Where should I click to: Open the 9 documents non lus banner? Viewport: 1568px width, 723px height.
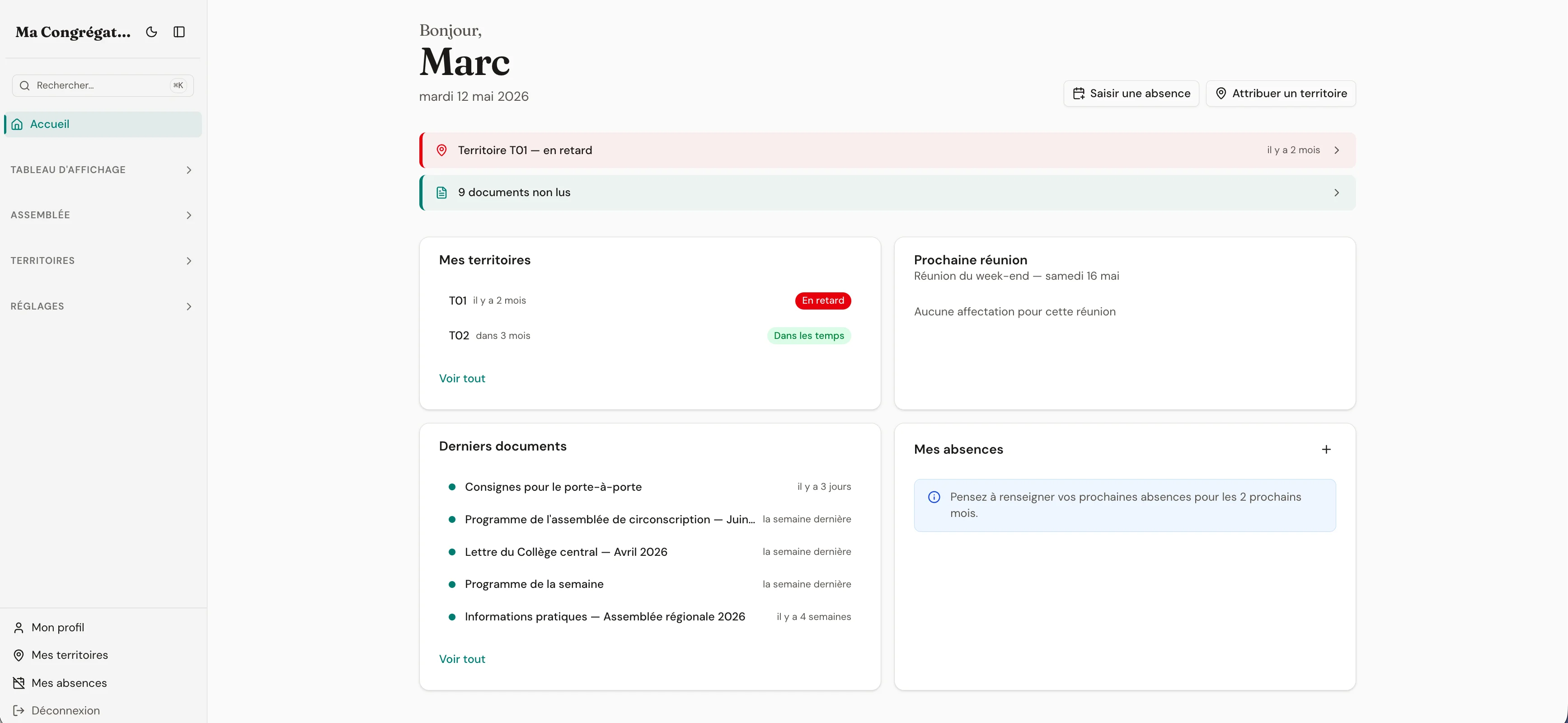point(887,192)
